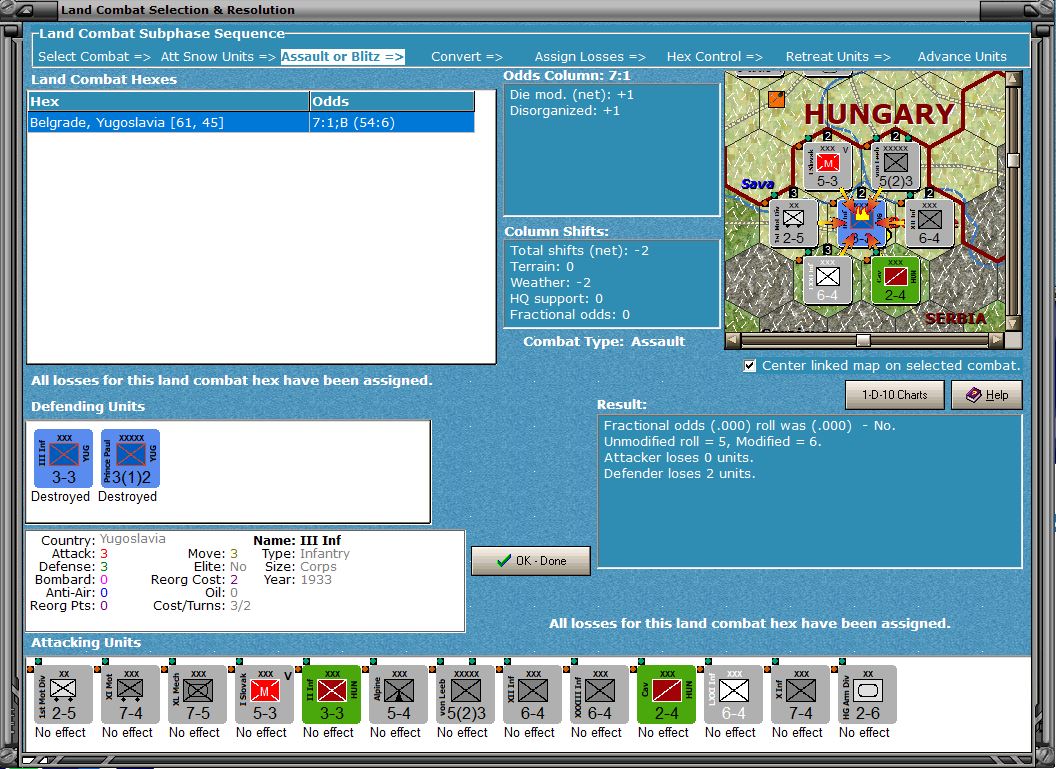Click the Total shifts (net): -2 line
Viewport: 1056px width, 769px height.
pyautogui.click(x=579, y=250)
